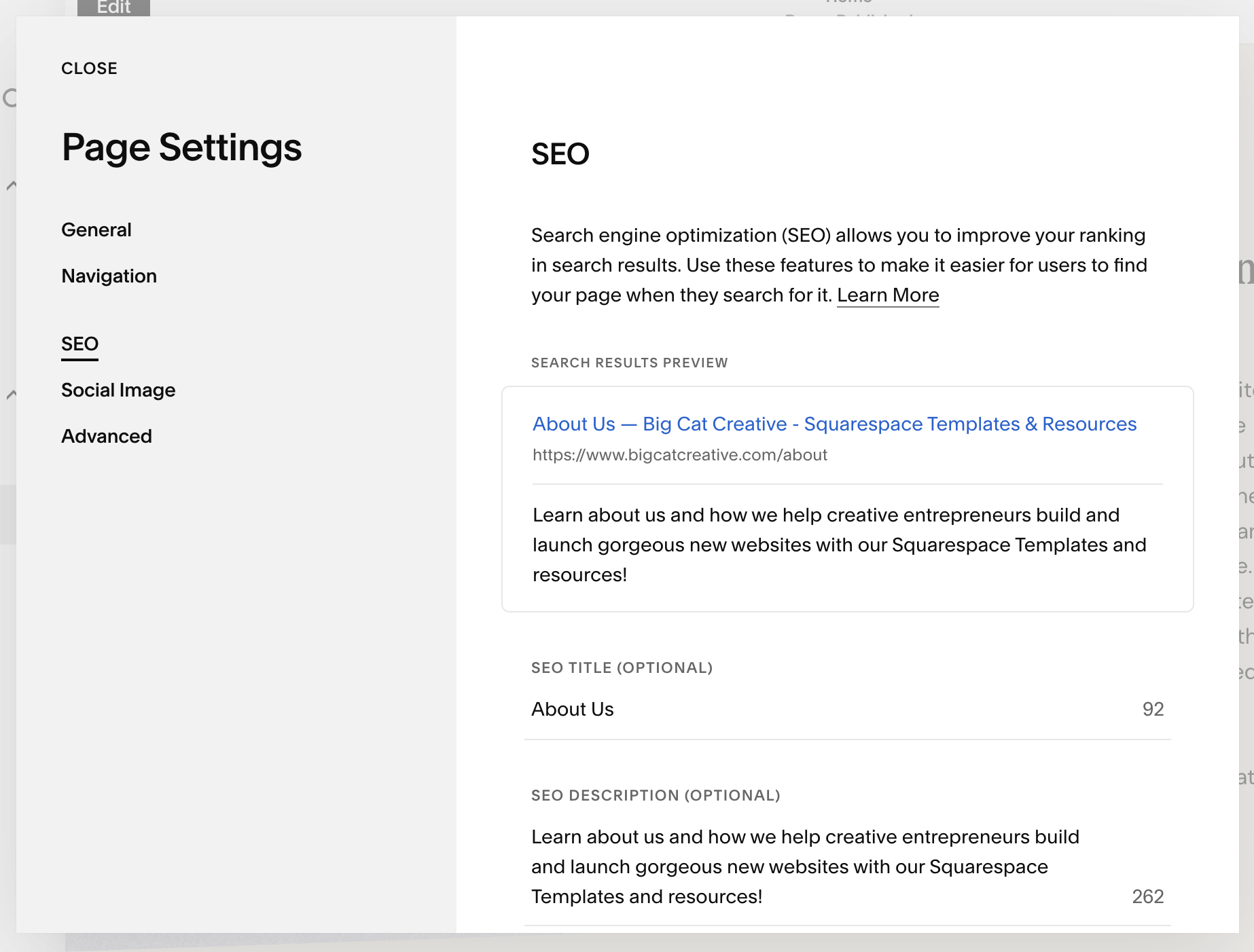The width and height of the screenshot is (1254, 952).
Task: Click the Edit button behind the dialog
Action: point(113,7)
